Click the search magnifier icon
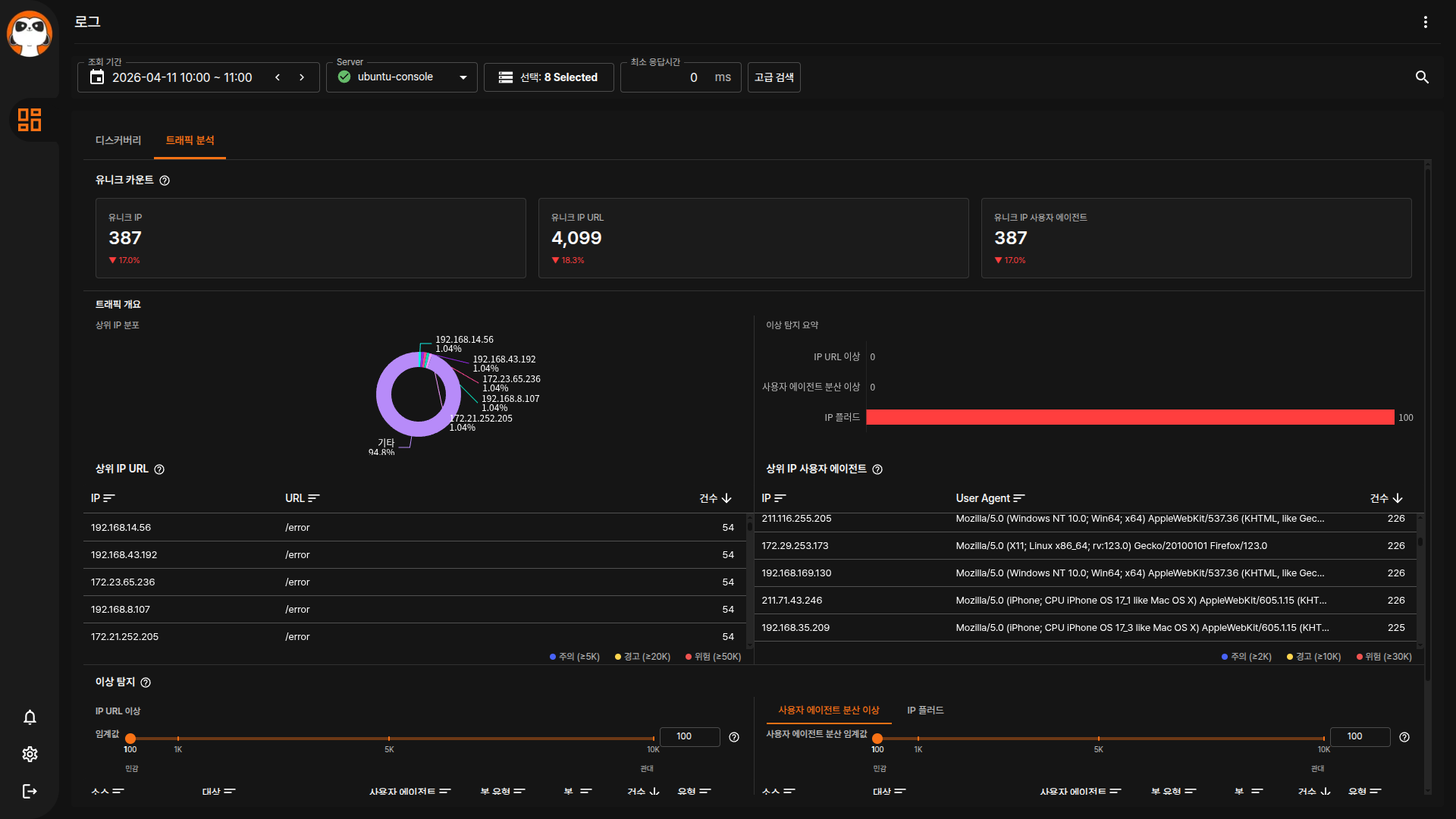Viewport: 1456px width, 819px height. [1422, 77]
